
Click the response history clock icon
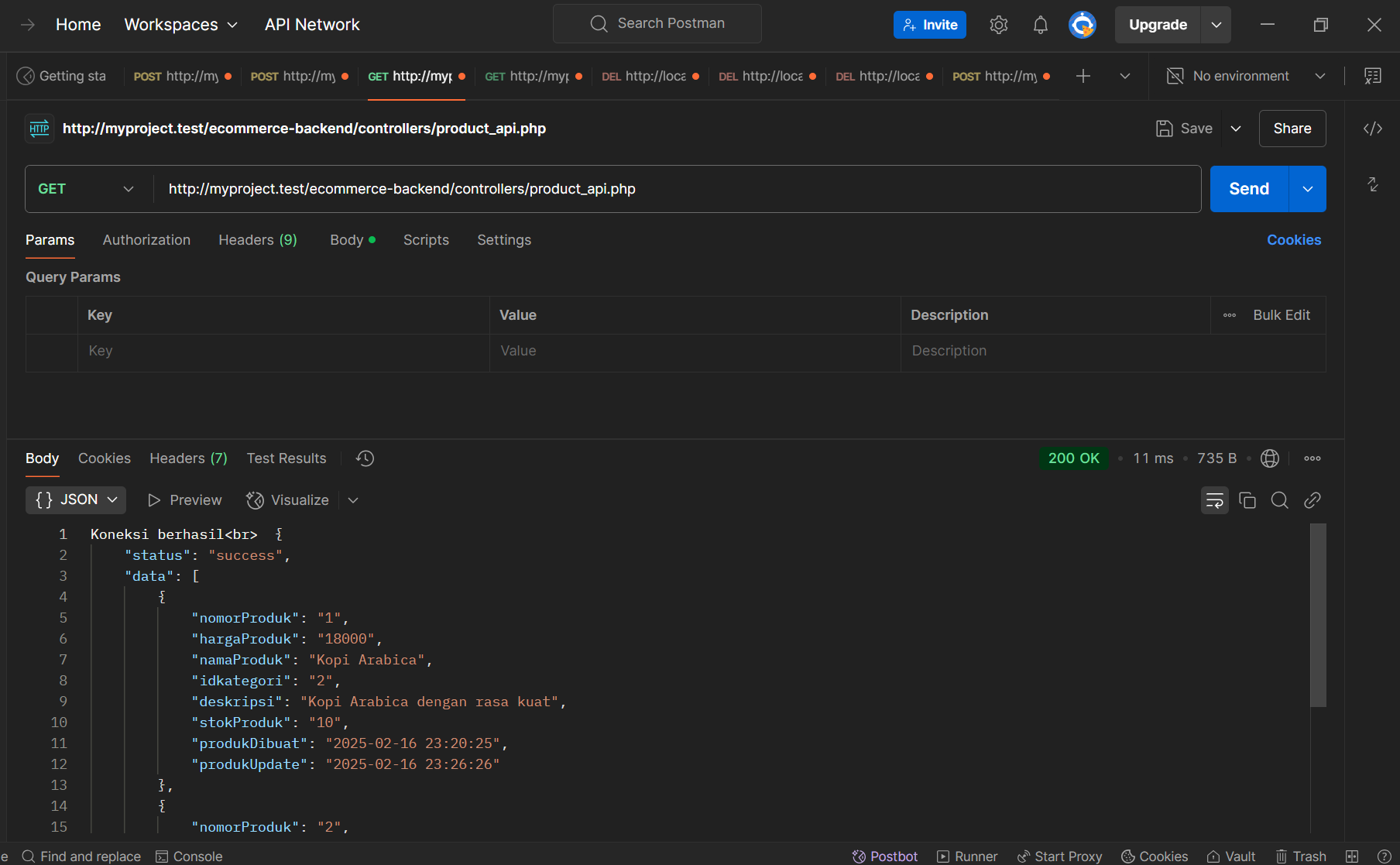click(365, 458)
